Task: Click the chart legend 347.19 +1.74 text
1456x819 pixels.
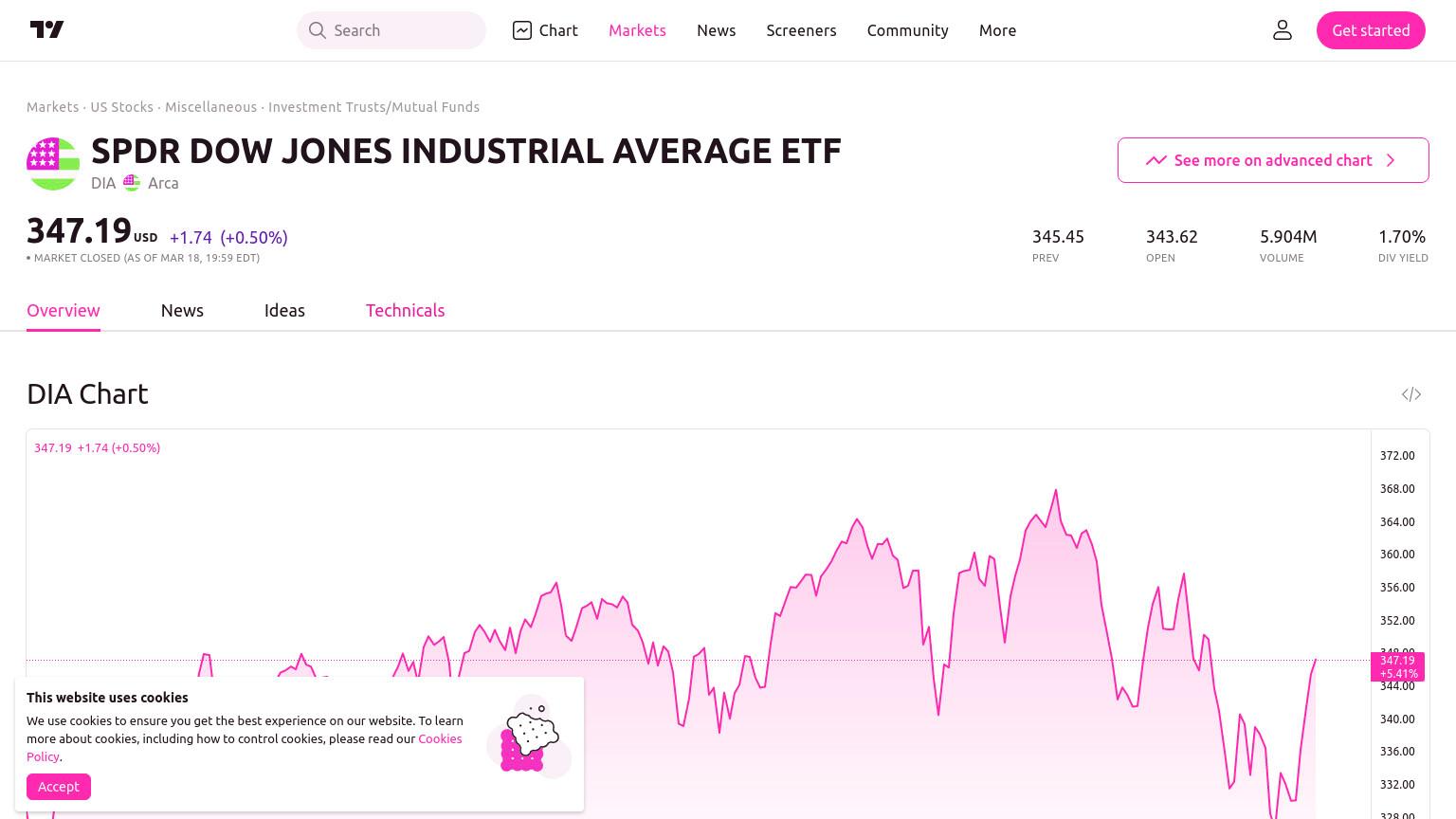Action: coord(97,447)
